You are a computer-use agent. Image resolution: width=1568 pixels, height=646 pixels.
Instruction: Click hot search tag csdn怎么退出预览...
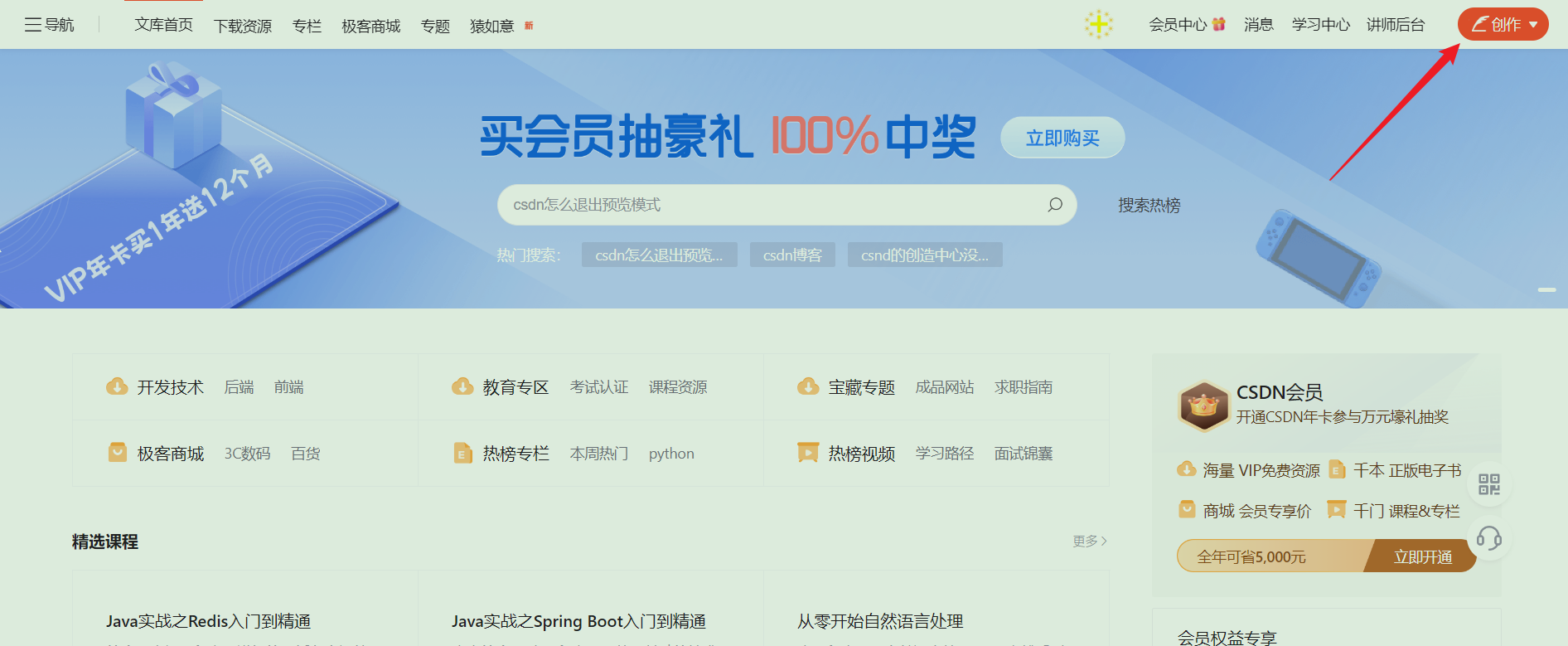(x=659, y=255)
